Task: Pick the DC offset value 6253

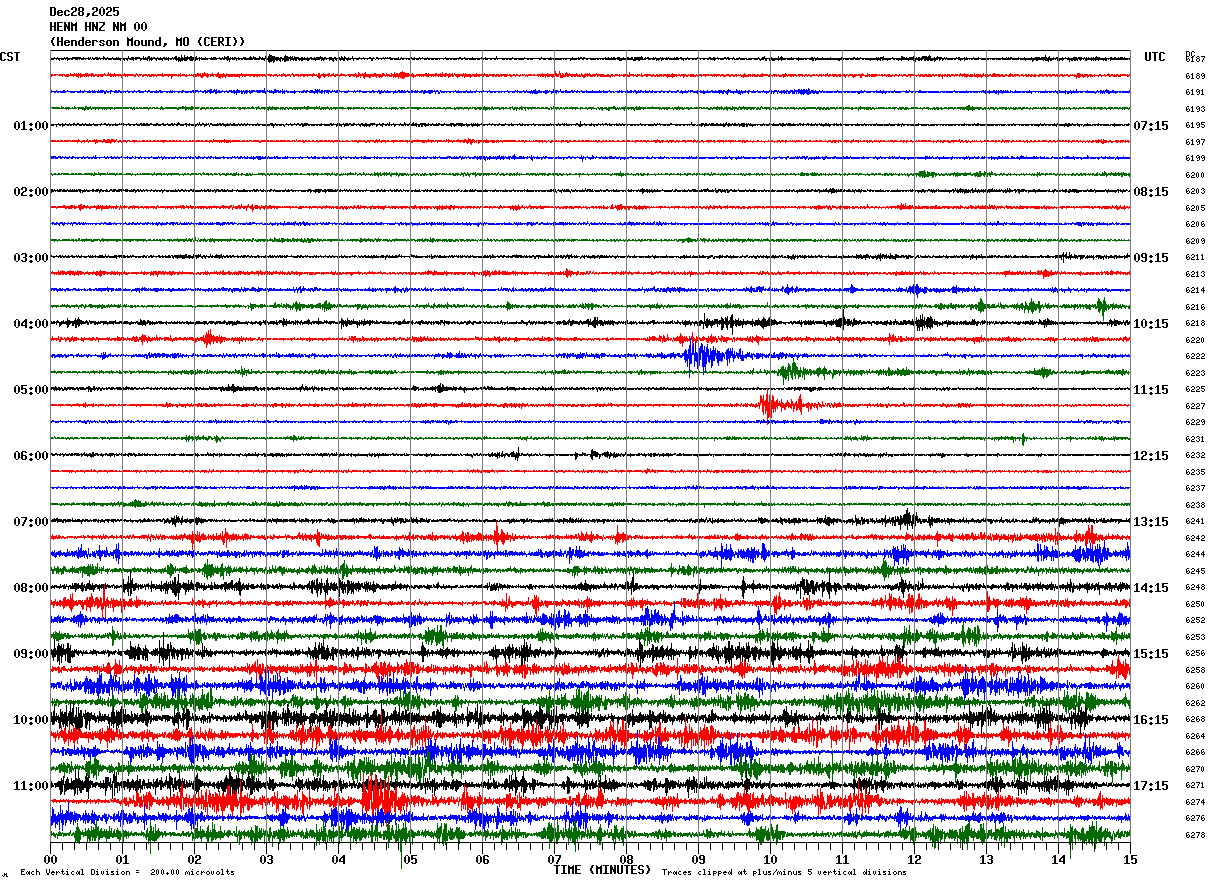Action: (1195, 637)
